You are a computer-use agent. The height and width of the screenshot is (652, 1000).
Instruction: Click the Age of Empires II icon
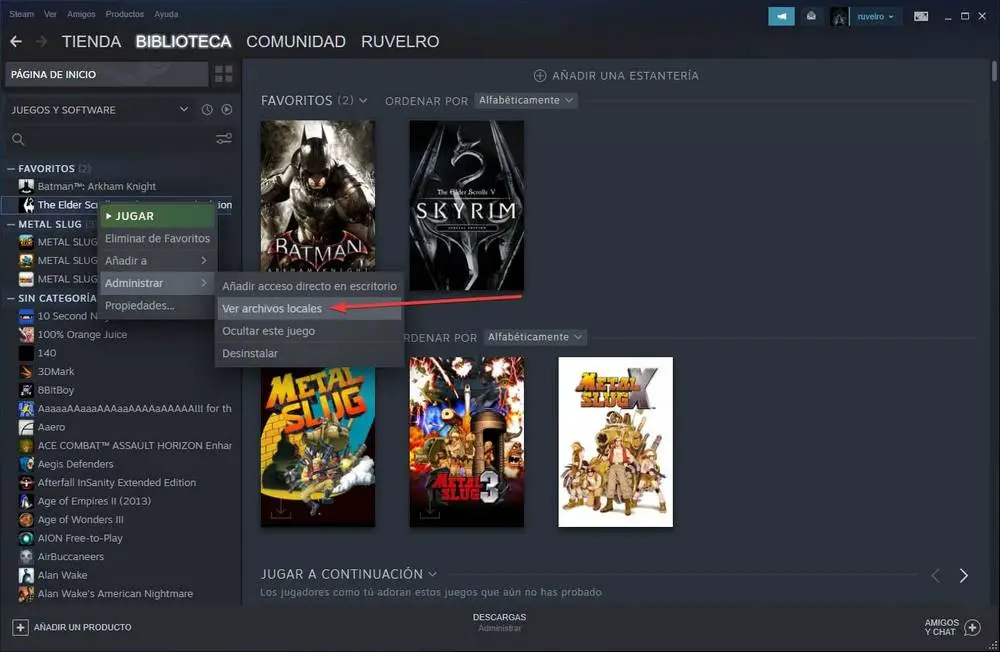[26, 501]
